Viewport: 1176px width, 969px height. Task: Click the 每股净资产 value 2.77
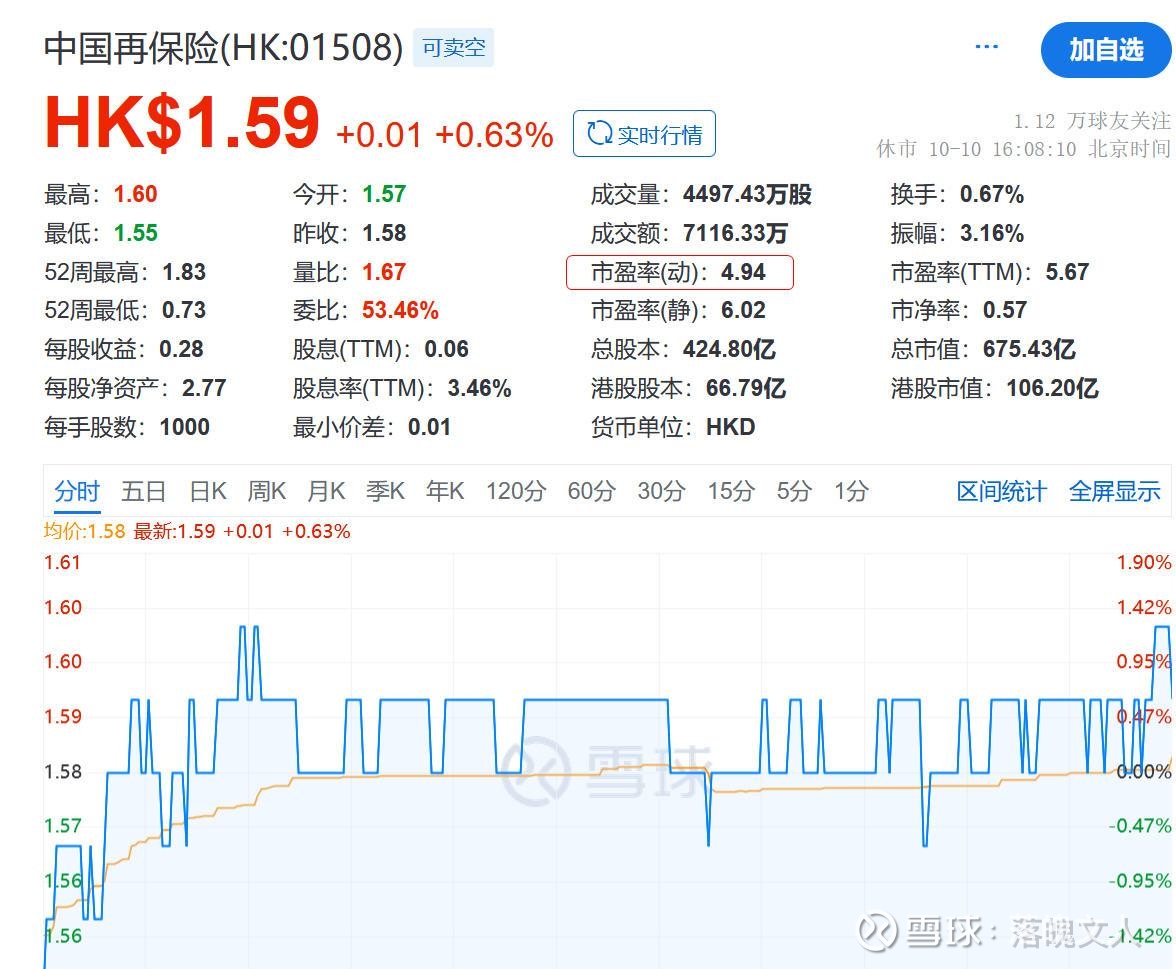pos(204,388)
